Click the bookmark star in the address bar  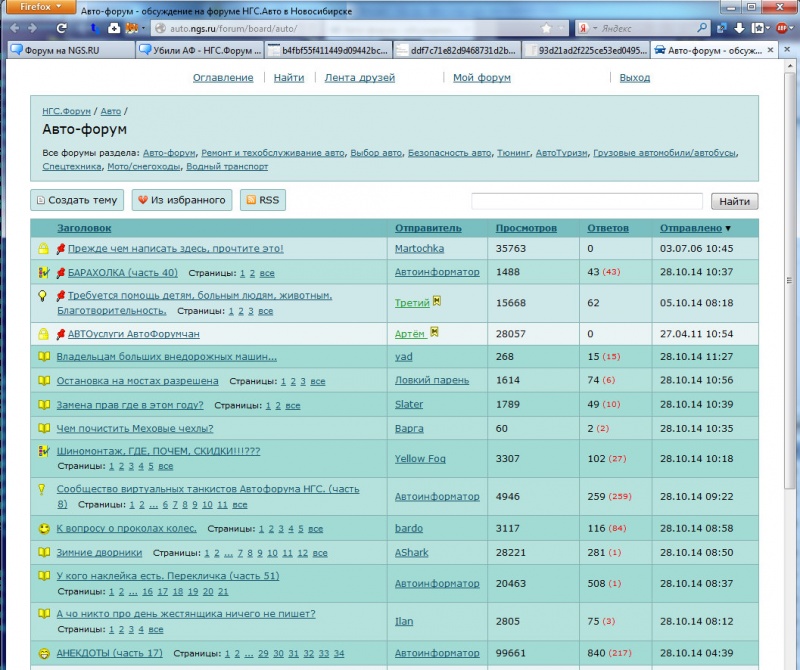pyautogui.click(x=546, y=29)
